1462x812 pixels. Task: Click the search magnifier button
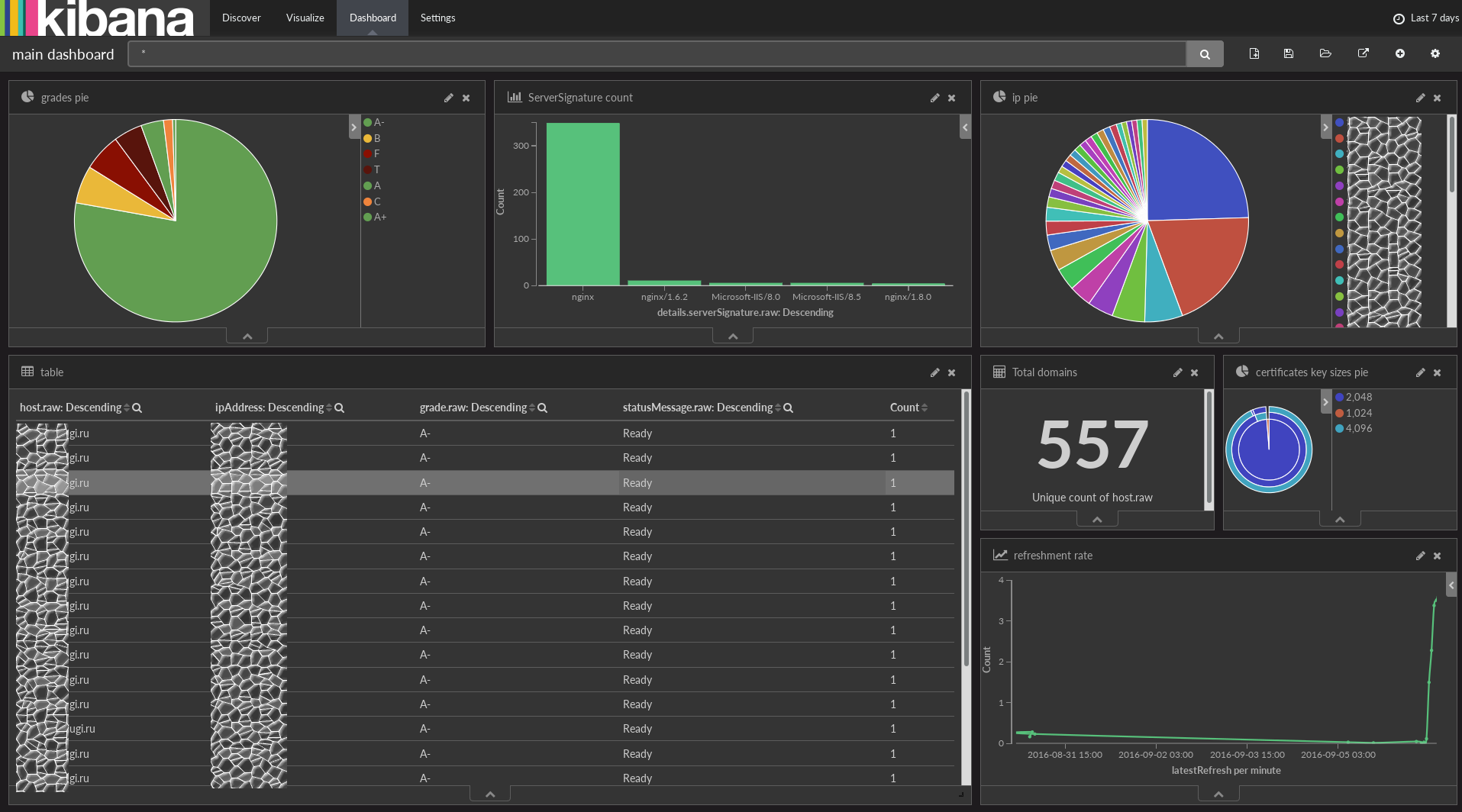(x=1205, y=54)
